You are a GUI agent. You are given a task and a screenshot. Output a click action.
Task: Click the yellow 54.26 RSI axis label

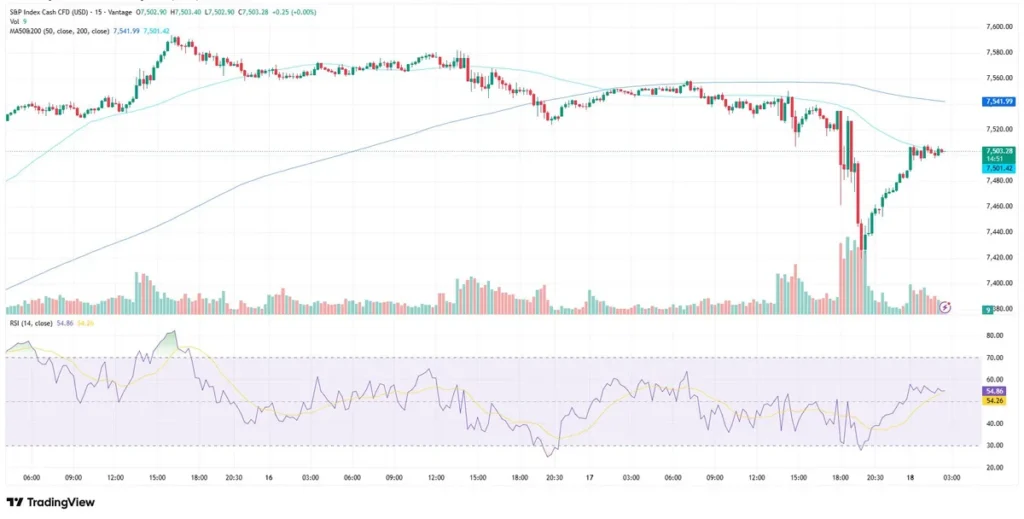coord(993,399)
